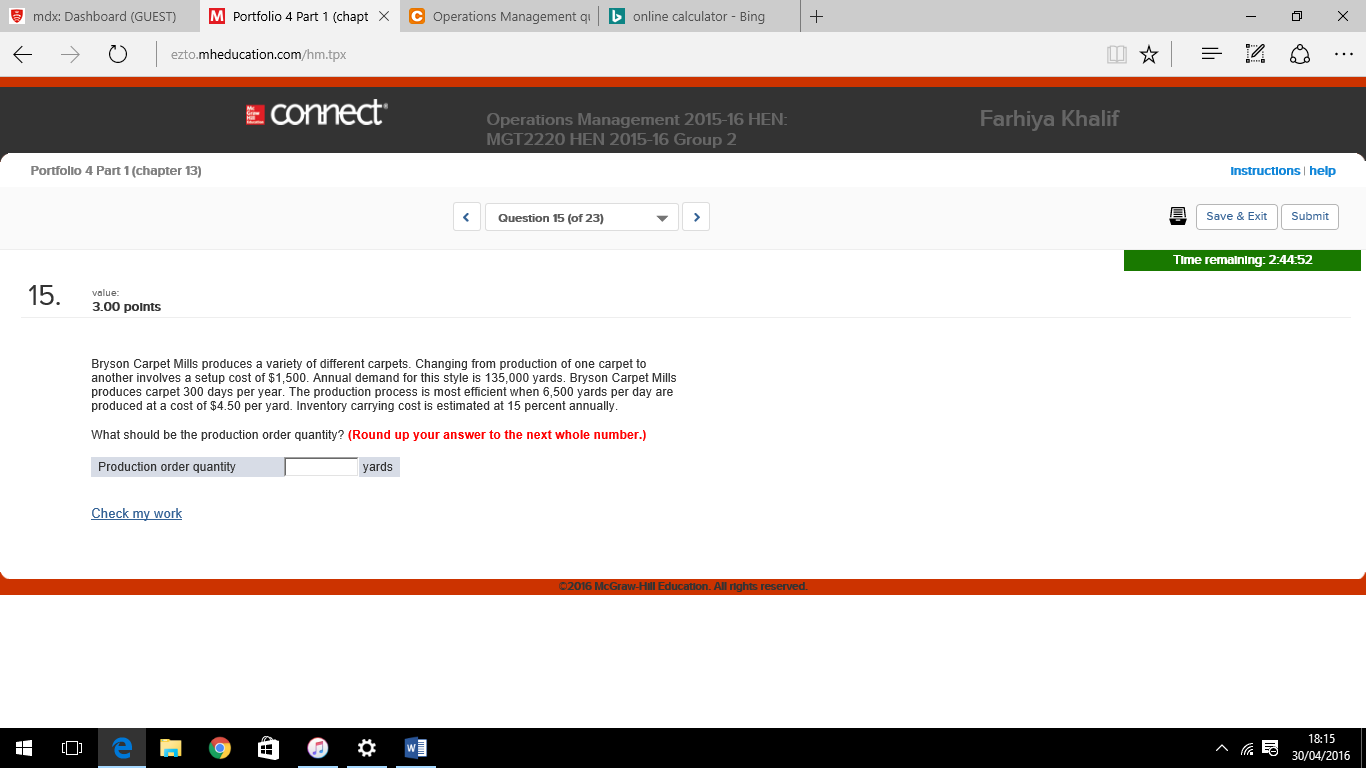Click the '©2016 McGraw-Hill Education' footer text

tap(683, 586)
